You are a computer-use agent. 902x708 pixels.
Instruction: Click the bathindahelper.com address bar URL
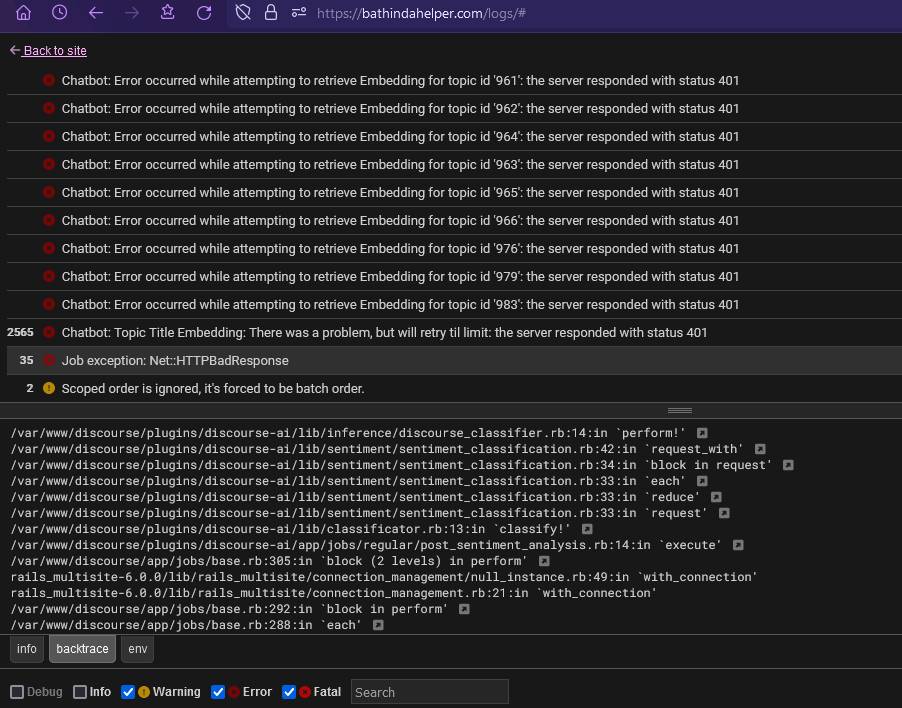[421, 13]
